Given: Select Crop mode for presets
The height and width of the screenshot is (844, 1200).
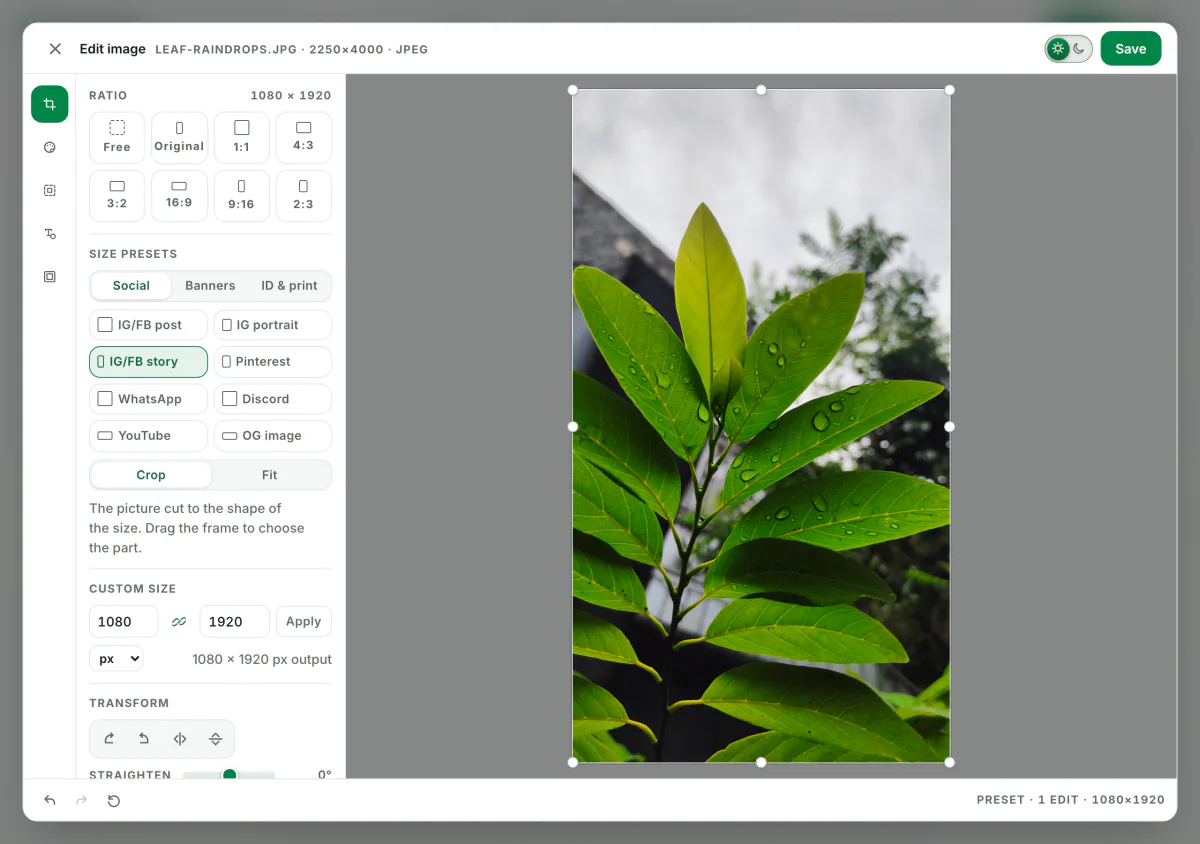Looking at the screenshot, I should (x=151, y=475).
